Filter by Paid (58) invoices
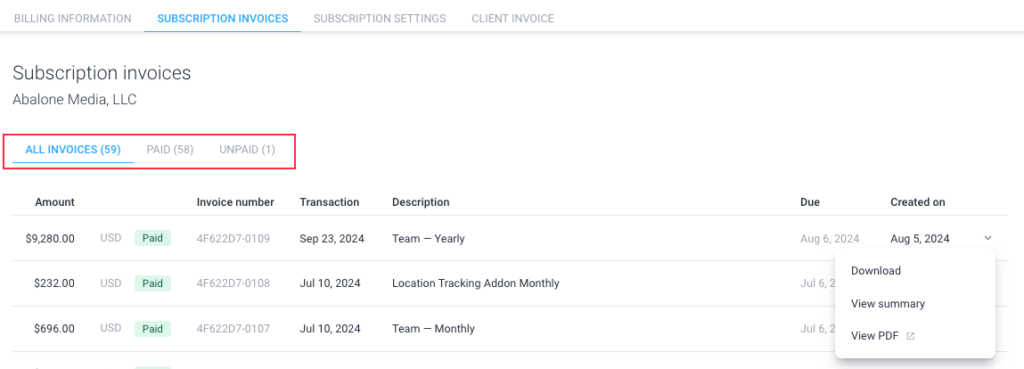This screenshot has width=1024, height=369. click(170, 150)
